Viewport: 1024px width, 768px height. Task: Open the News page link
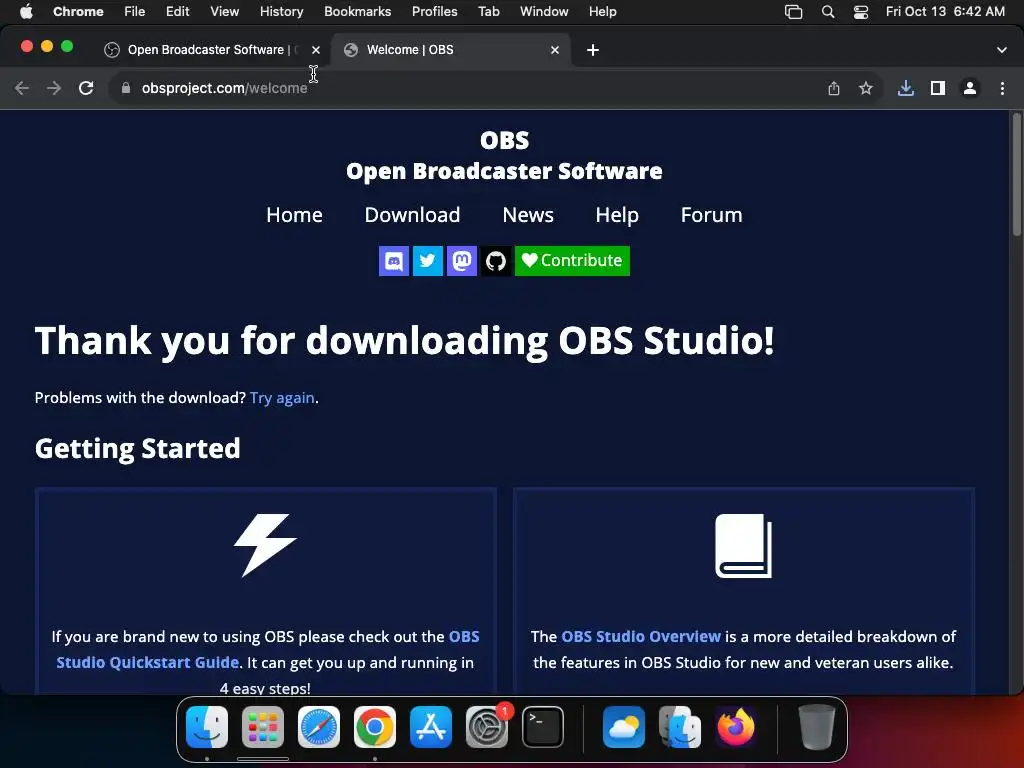(528, 215)
